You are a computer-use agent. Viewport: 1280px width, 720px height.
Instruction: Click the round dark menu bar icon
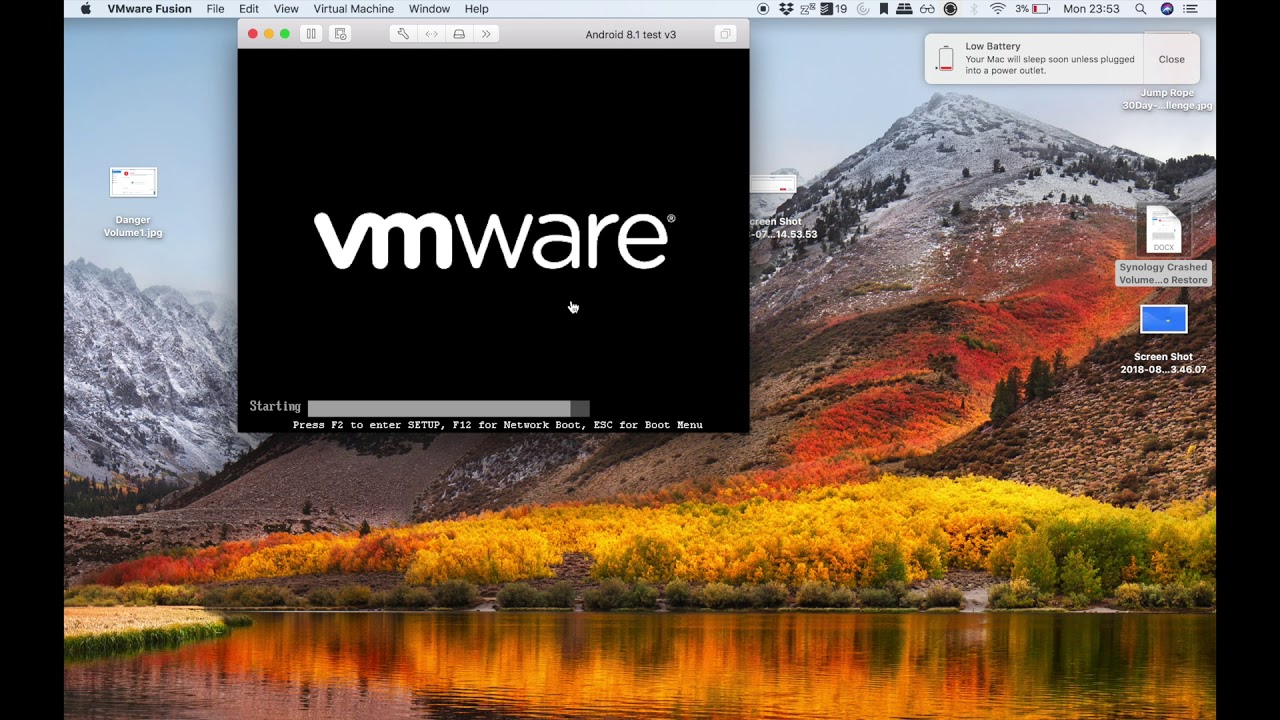[x=950, y=9]
